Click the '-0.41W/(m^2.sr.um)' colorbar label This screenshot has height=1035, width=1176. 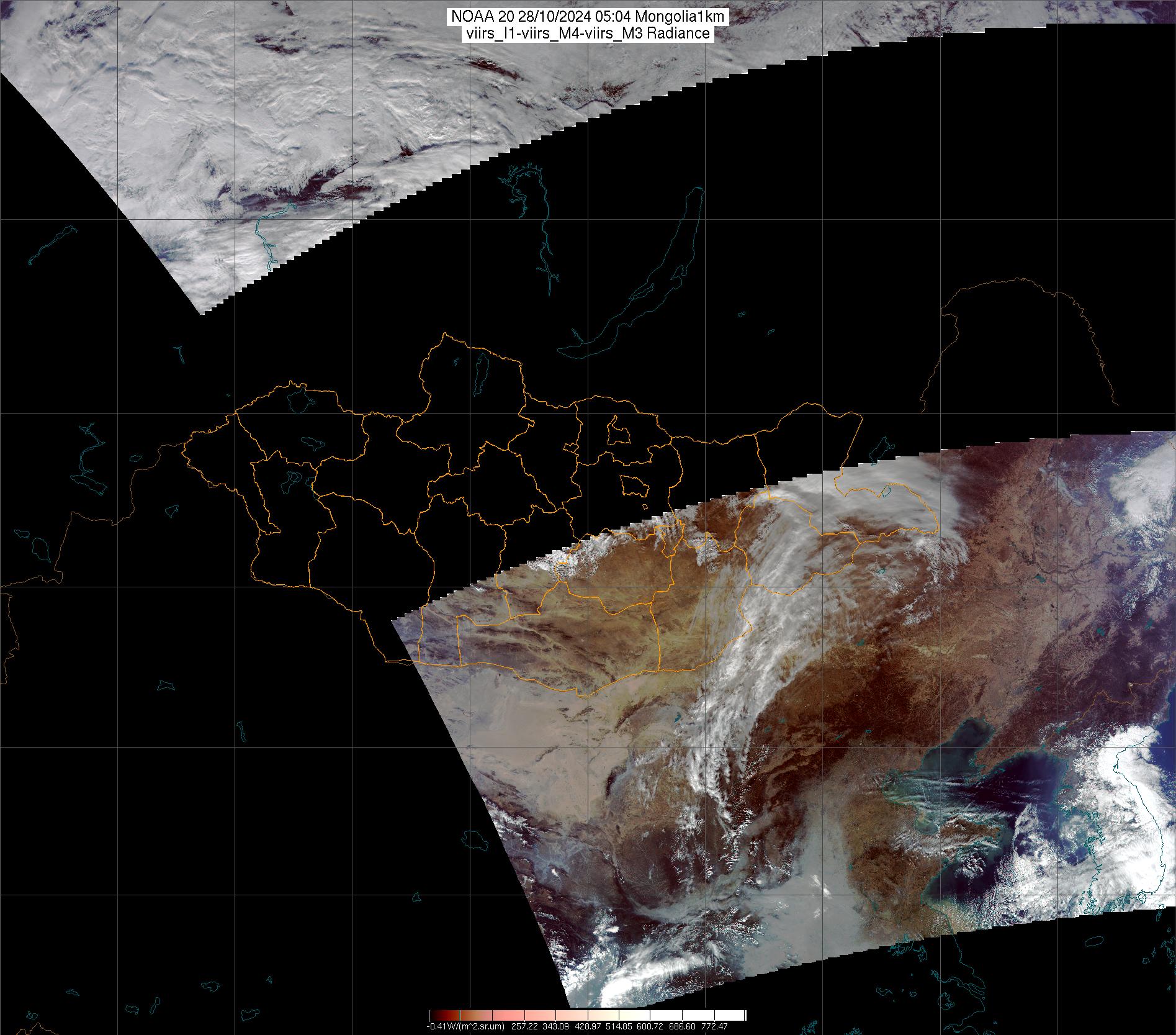point(465,1026)
